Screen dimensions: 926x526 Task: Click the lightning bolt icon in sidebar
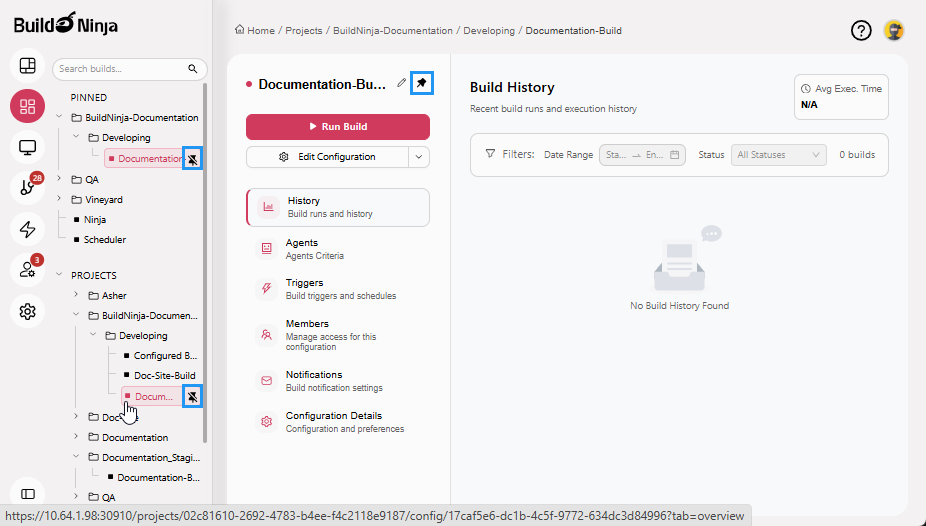pyautogui.click(x=28, y=229)
